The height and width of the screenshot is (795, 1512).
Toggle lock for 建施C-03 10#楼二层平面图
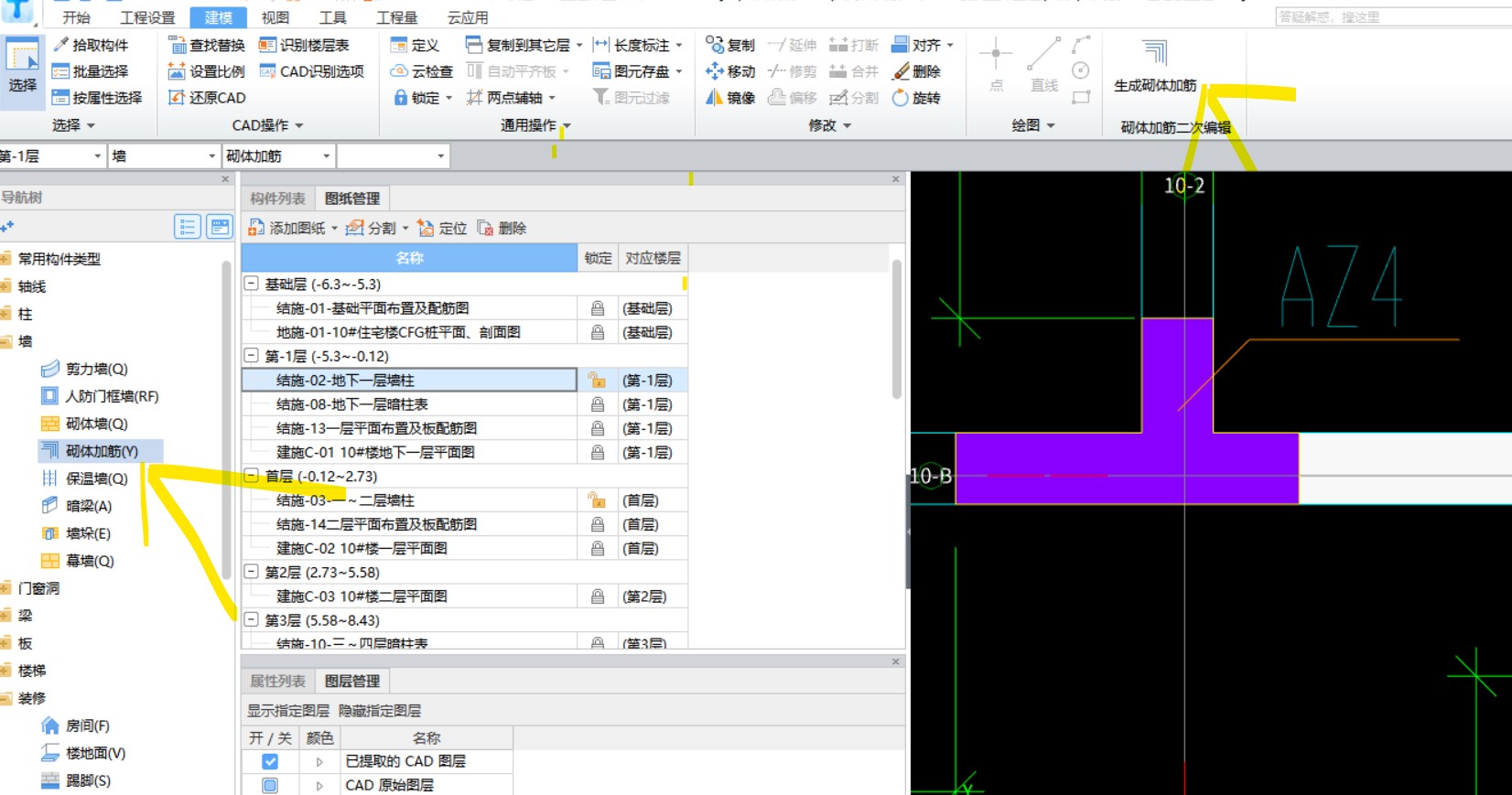click(597, 596)
